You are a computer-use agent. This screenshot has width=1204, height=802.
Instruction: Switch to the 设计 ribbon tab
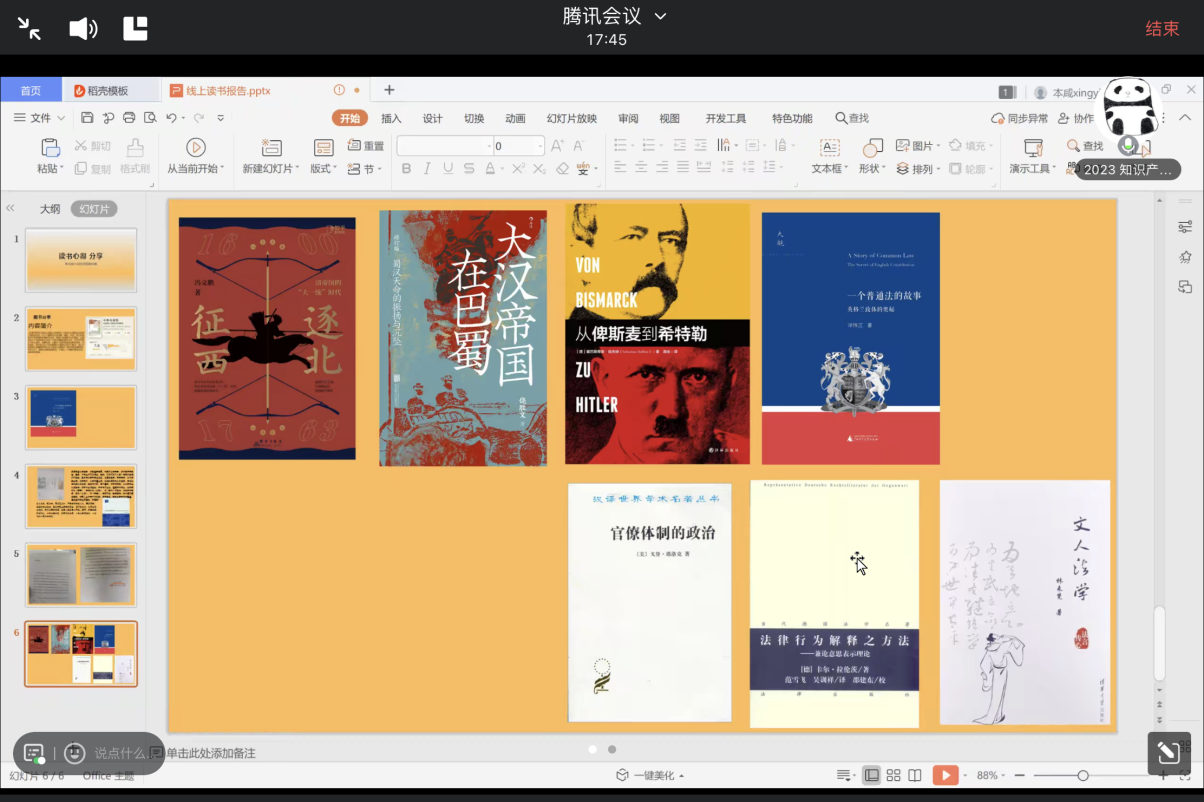(x=432, y=118)
